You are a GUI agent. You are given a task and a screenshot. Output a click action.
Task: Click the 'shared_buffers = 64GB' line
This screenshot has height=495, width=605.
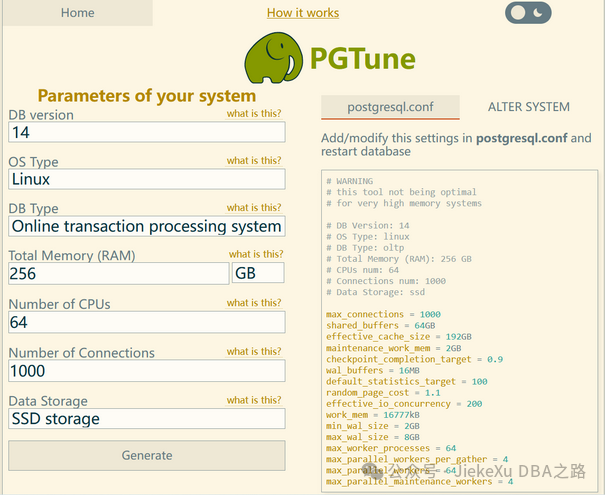click(x=380, y=326)
